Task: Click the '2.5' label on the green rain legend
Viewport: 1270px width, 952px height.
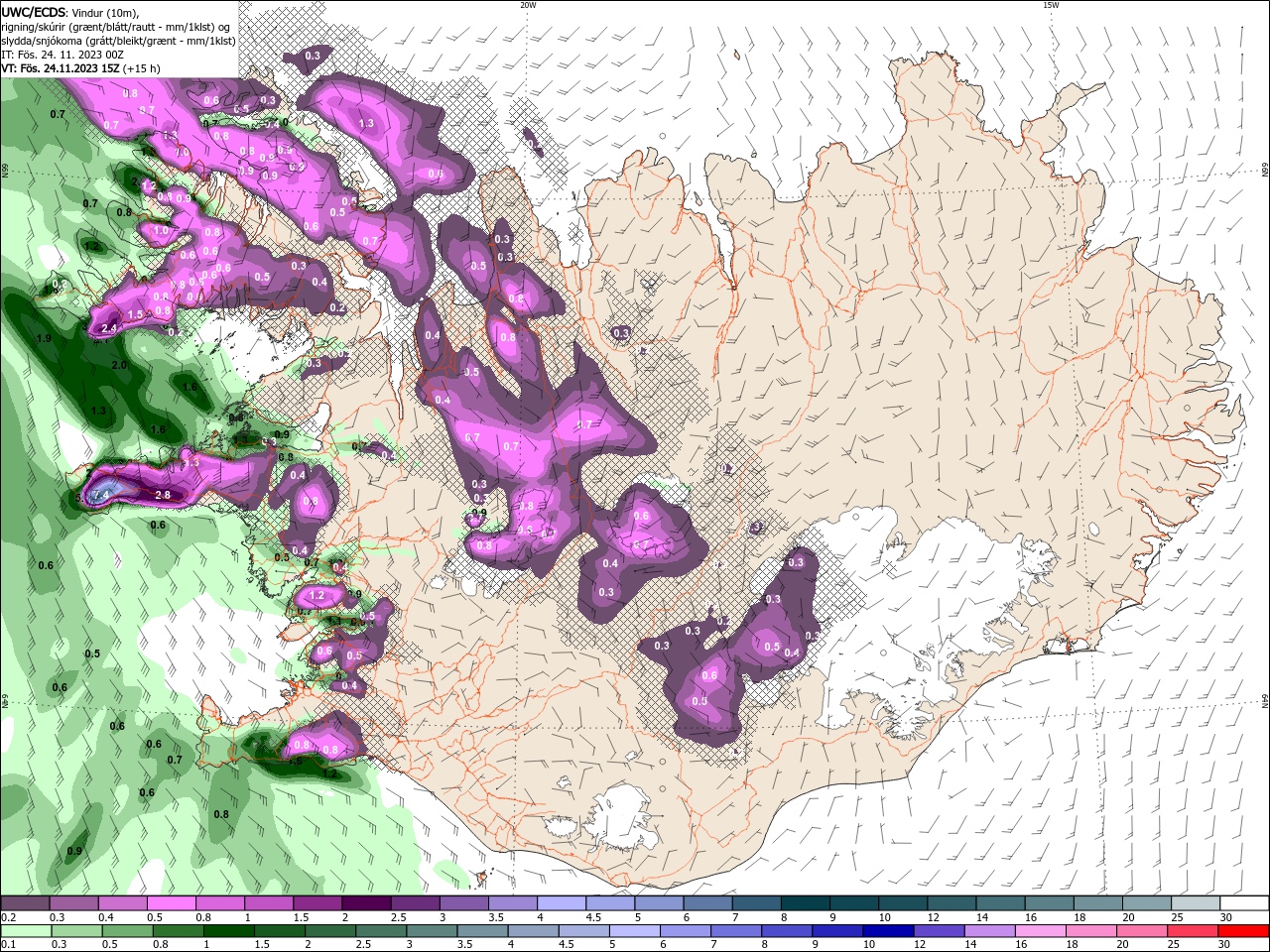Action: (x=362, y=945)
